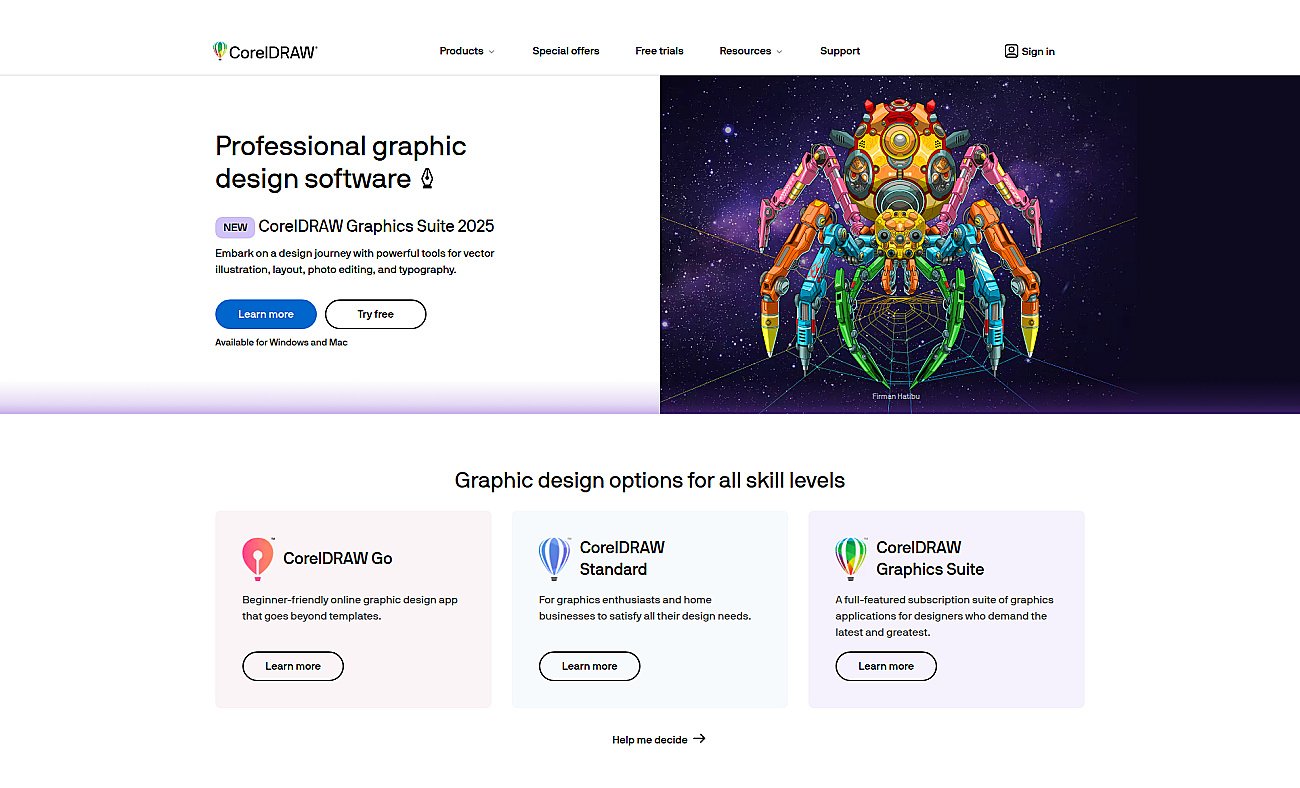This screenshot has width=1300, height=788.
Task: Expand the Resources dropdown menu
Action: coord(751,51)
